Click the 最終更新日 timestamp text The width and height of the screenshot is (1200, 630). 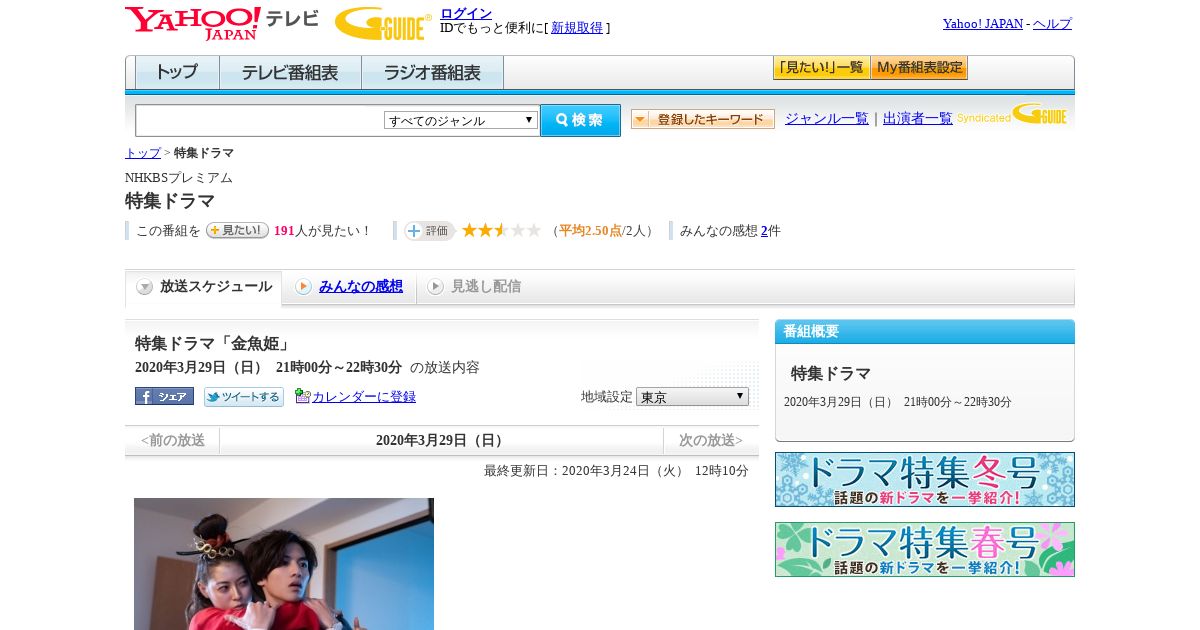pyautogui.click(x=616, y=470)
